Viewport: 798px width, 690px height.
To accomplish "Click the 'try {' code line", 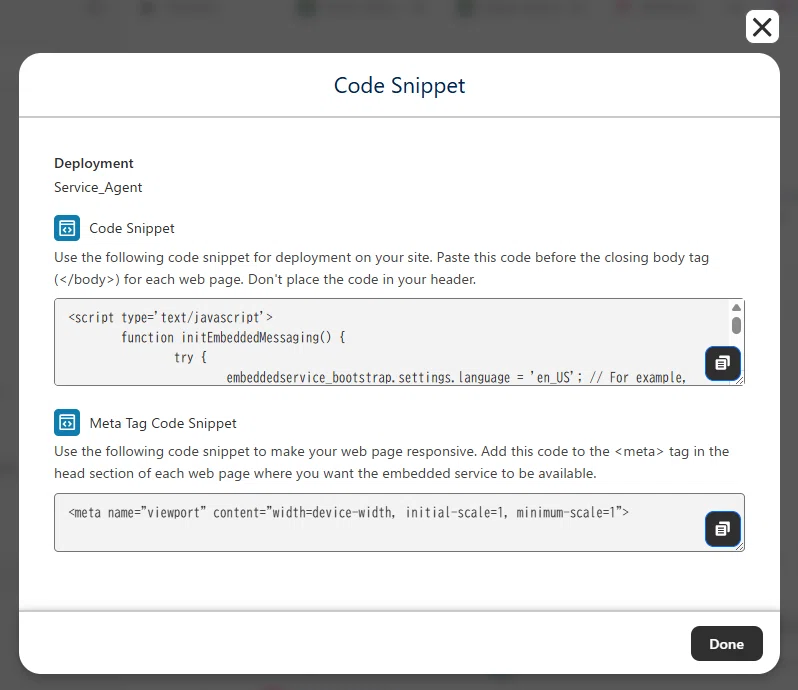I will (x=190, y=357).
